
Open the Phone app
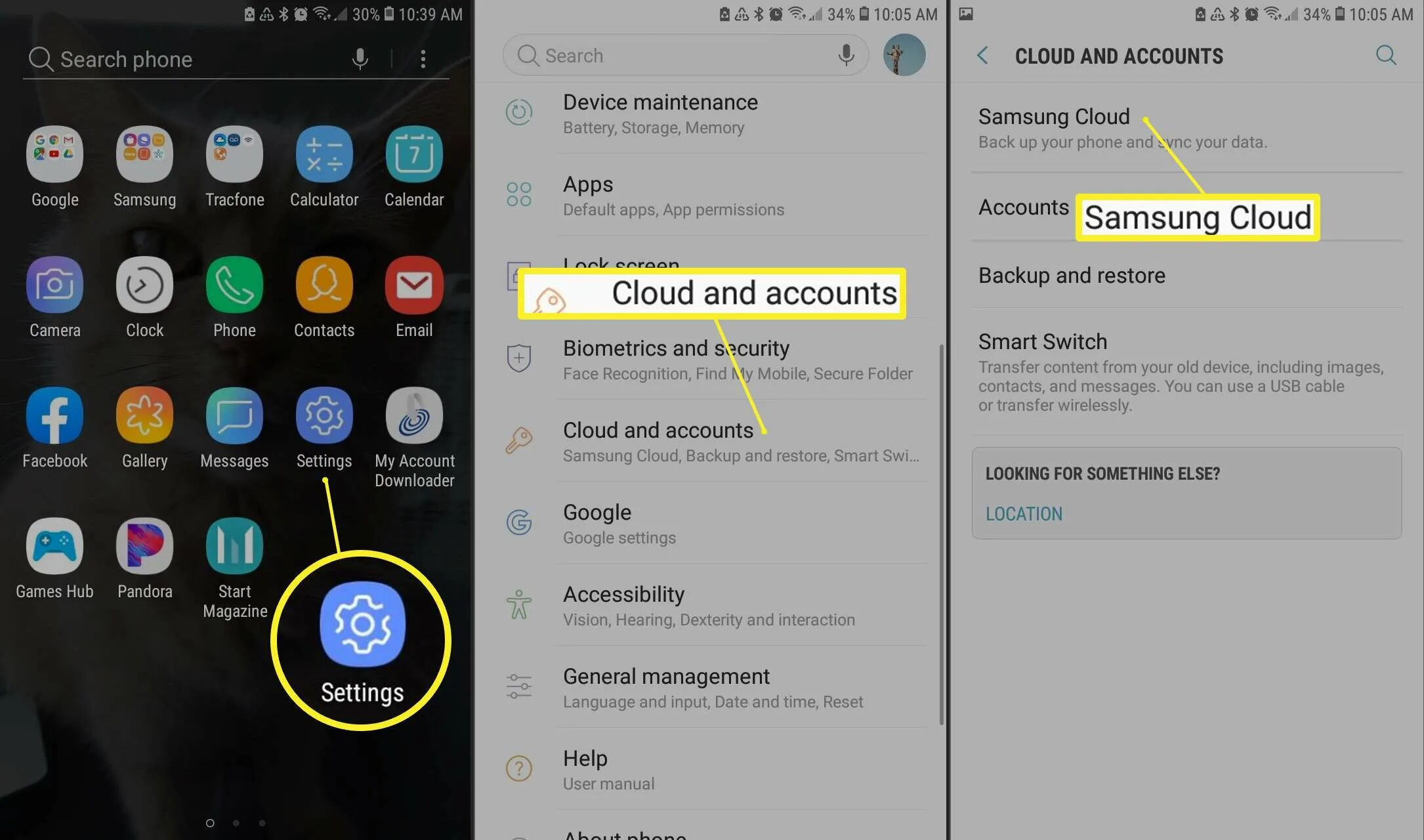(x=234, y=284)
